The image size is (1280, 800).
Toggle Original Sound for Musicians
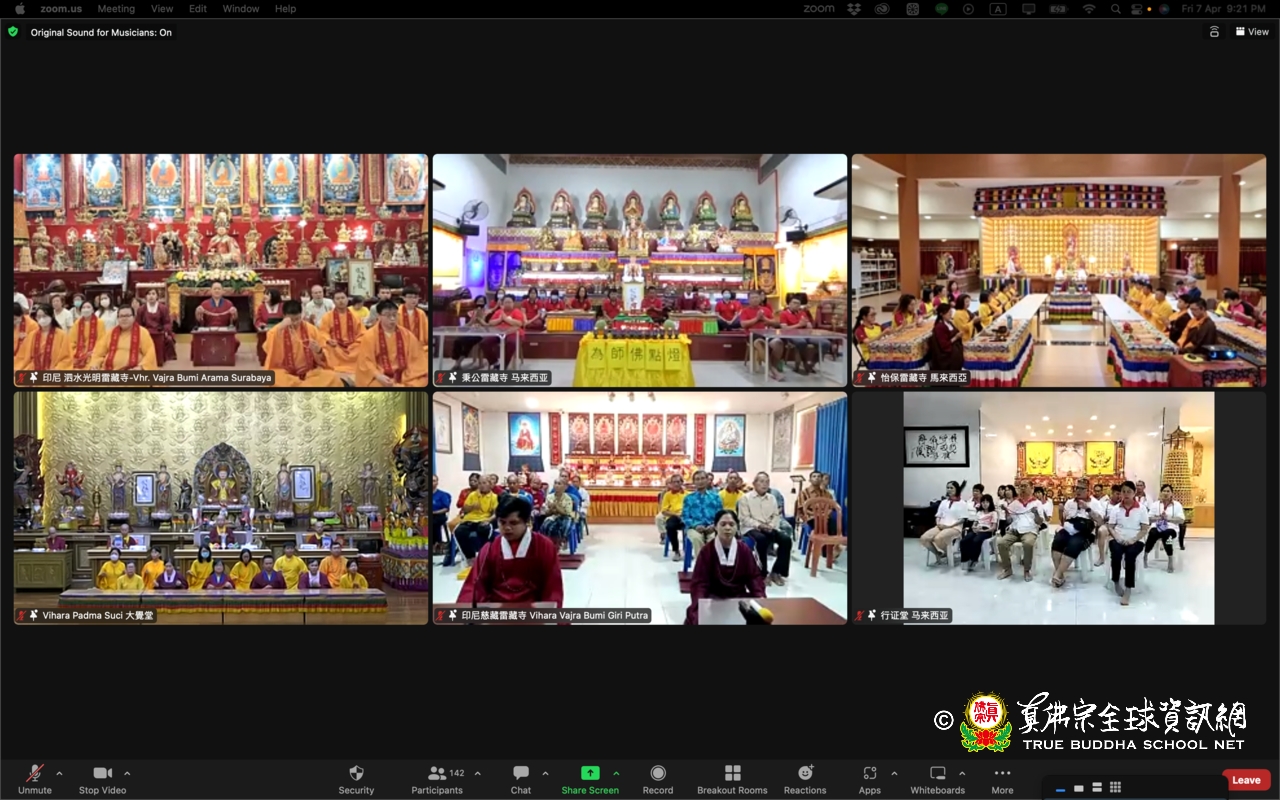[101, 32]
